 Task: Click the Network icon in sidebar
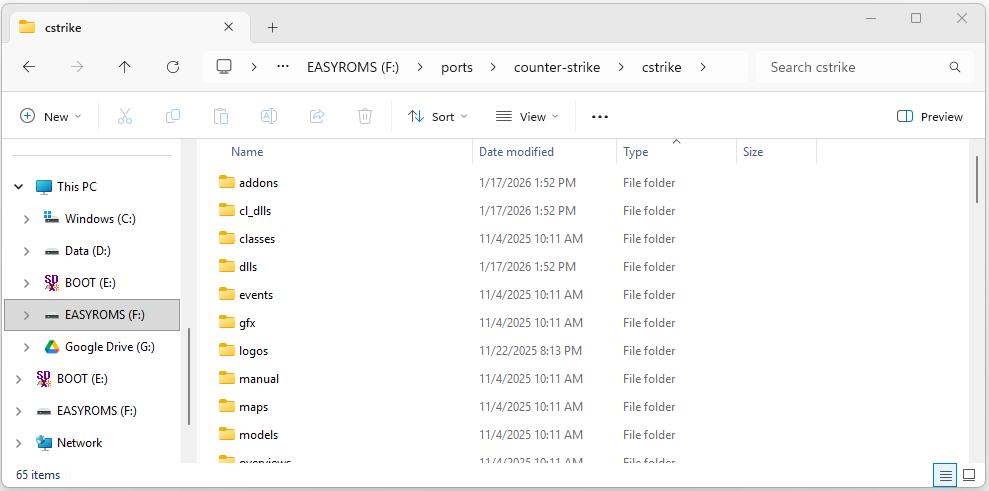click(x=44, y=442)
